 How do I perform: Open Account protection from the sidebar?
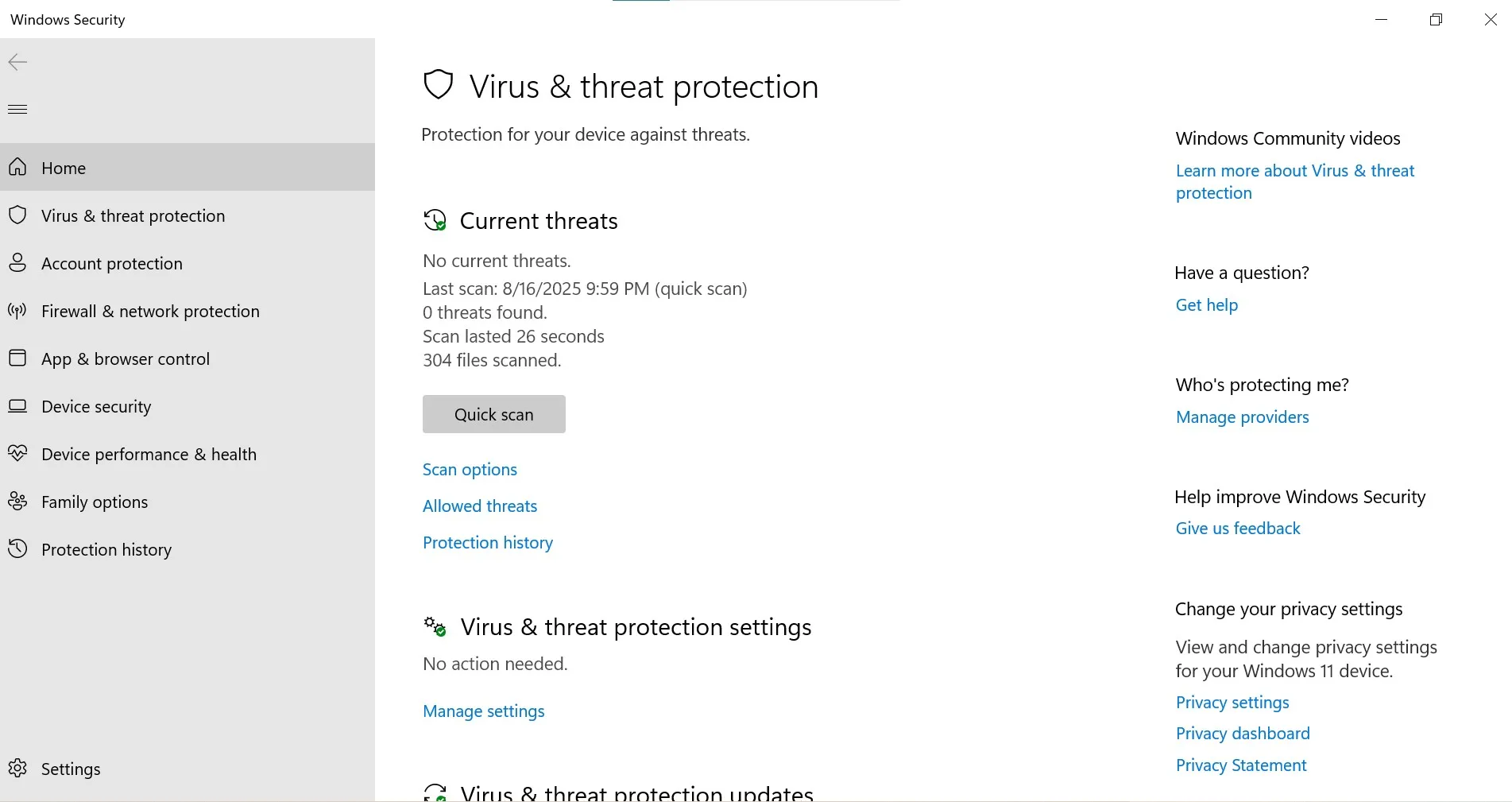111,263
